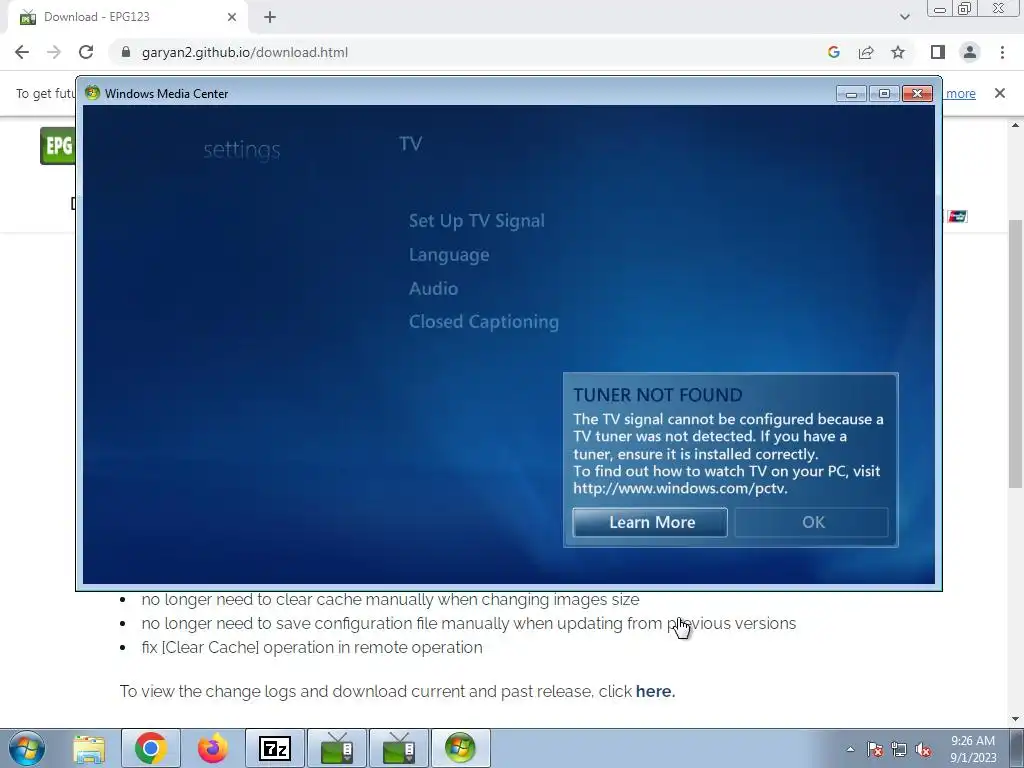Click the address bar URL
This screenshot has width=1024, height=768.
click(245, 52)
